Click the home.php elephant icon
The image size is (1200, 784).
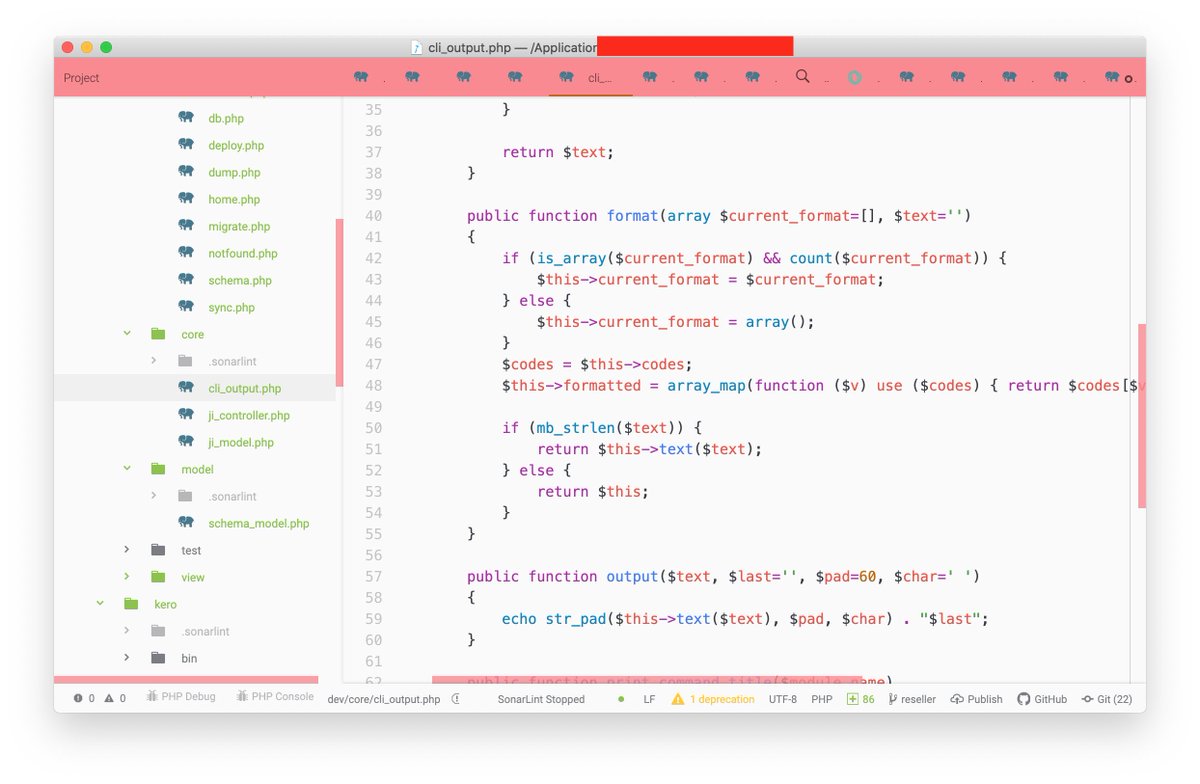[186, 199]
